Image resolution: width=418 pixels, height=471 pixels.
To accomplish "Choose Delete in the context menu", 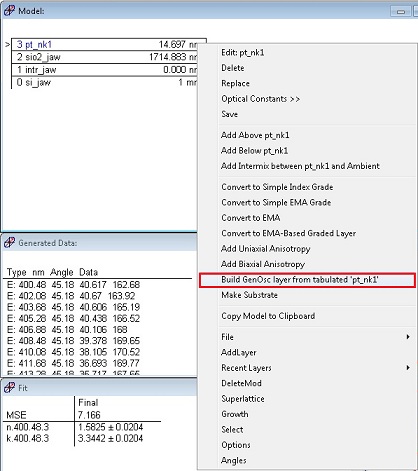I will pyautogui.click(x=233, y=68).
